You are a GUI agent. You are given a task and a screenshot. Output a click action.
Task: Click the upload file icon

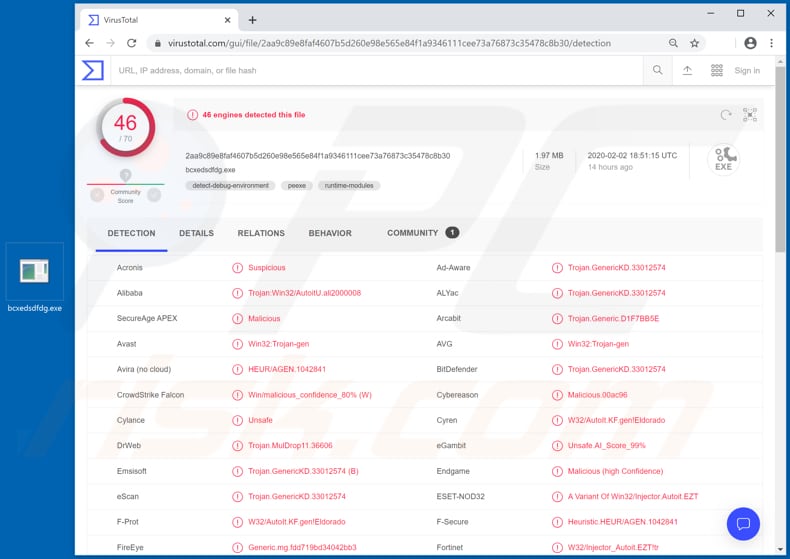pyautogui.click(x=687, y=70)
